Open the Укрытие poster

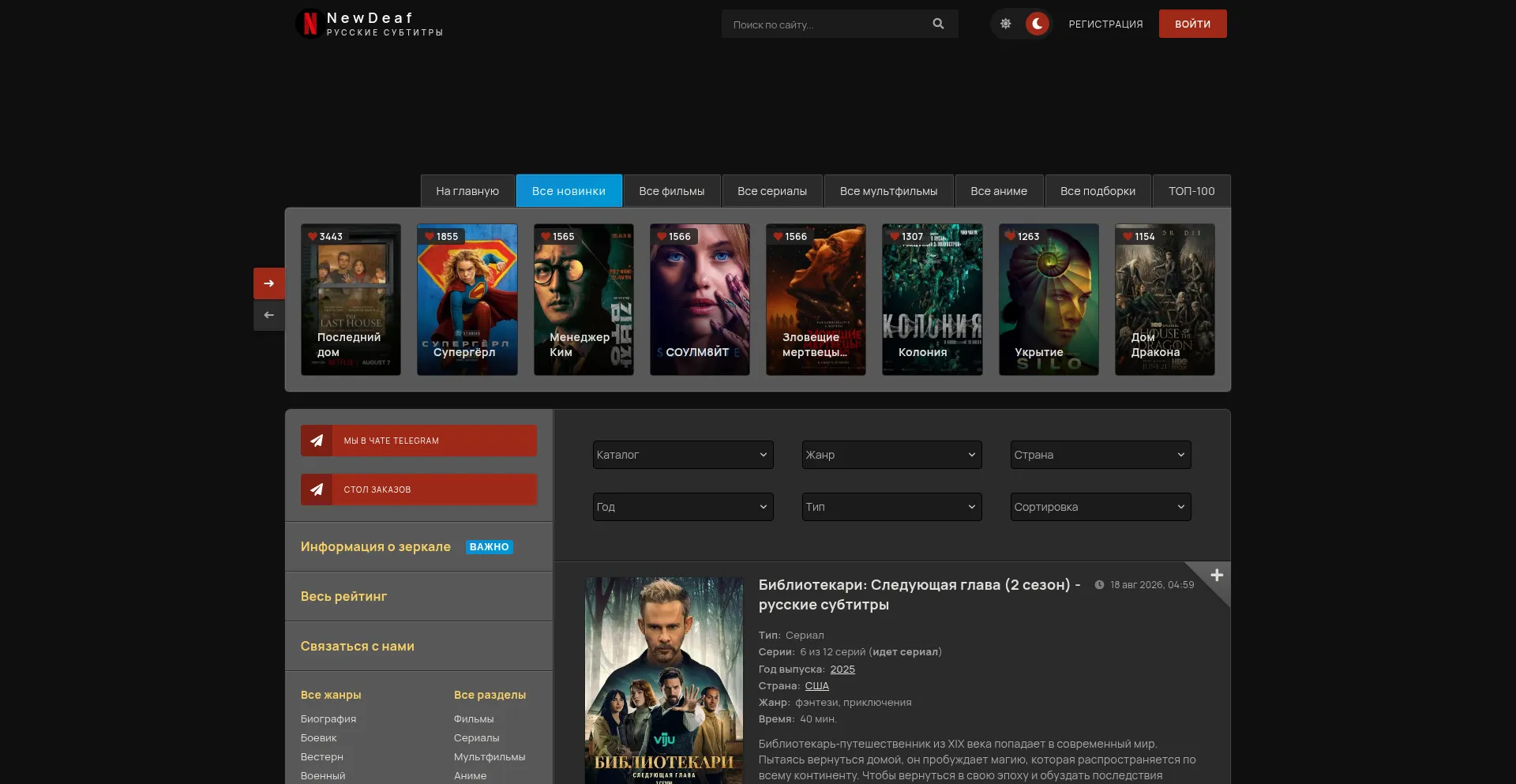1049,299
